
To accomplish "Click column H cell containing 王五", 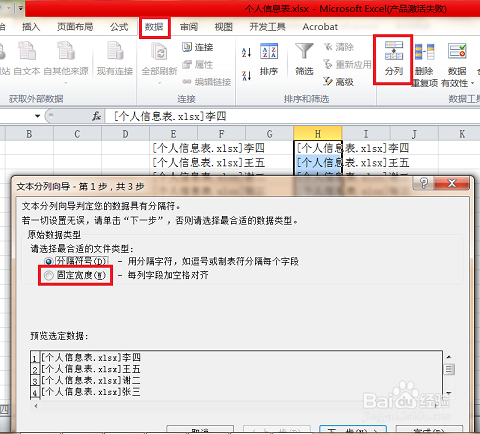I will coord(318,163).
